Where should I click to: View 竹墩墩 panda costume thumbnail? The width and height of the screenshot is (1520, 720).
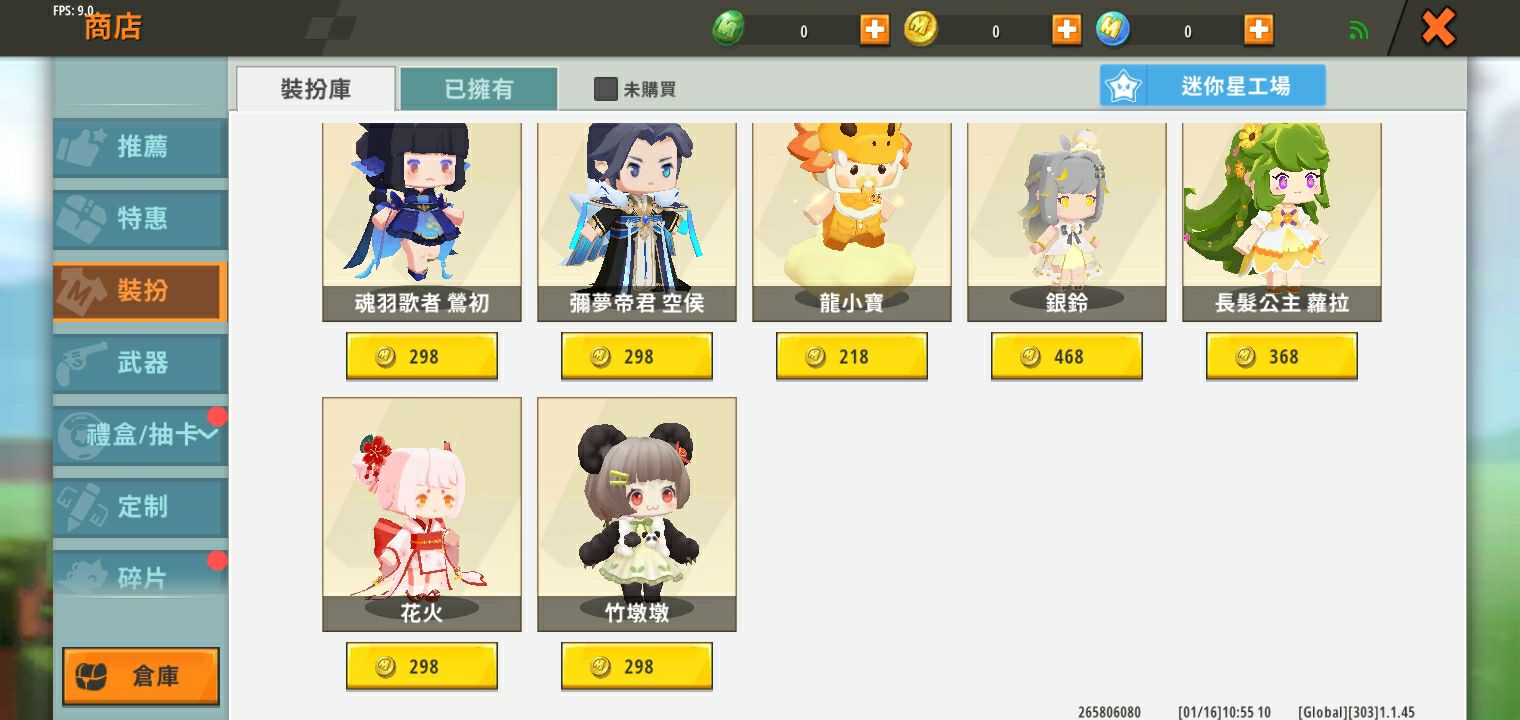click(637, 514)
